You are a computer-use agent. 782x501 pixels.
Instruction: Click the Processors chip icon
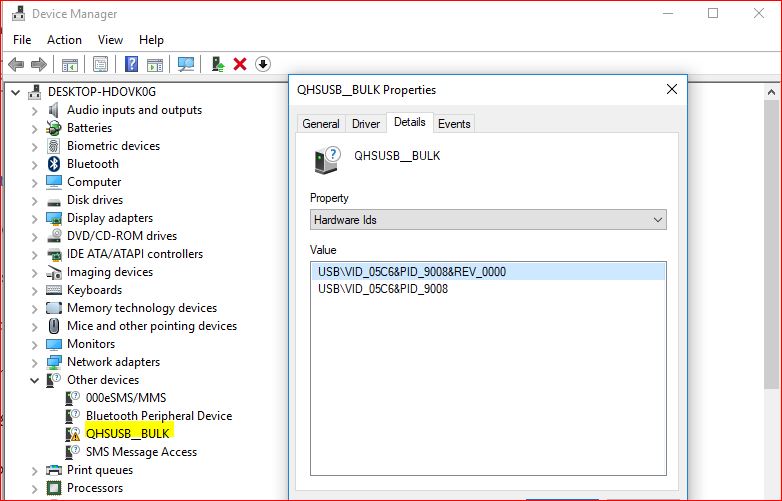tap(54, 488)
